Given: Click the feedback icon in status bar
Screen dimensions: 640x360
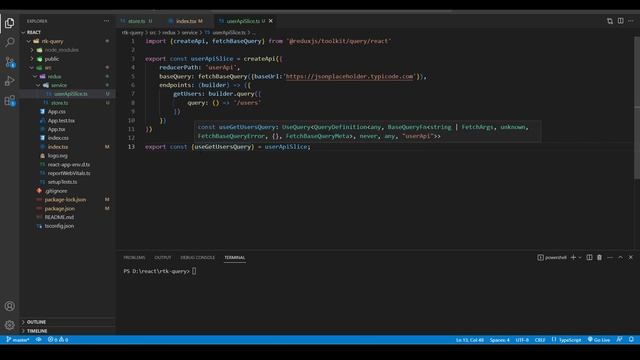Looking at the screenshot, I should (620, 340).
